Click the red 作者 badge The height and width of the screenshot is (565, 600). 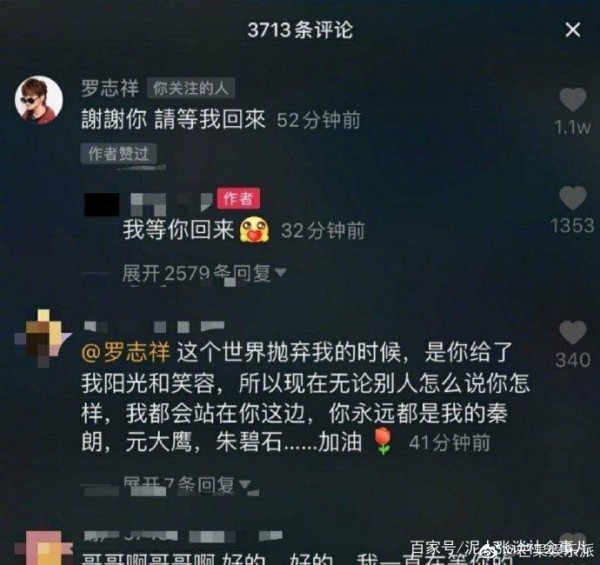coord(238,199)
